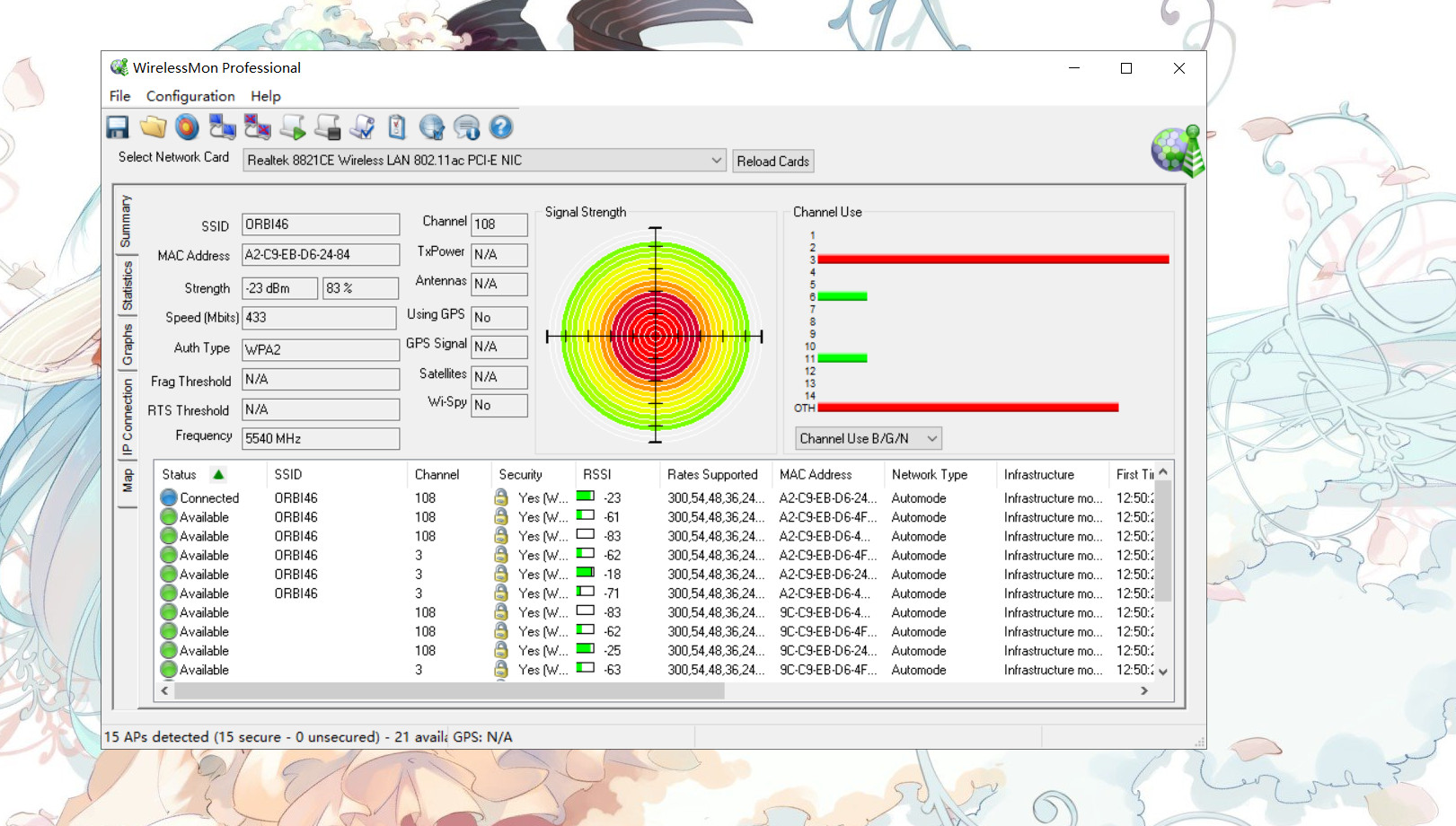This screenshot has width=1456, height=826.
Task: Click the speech bubble info icon
Action: click(467, 127)
